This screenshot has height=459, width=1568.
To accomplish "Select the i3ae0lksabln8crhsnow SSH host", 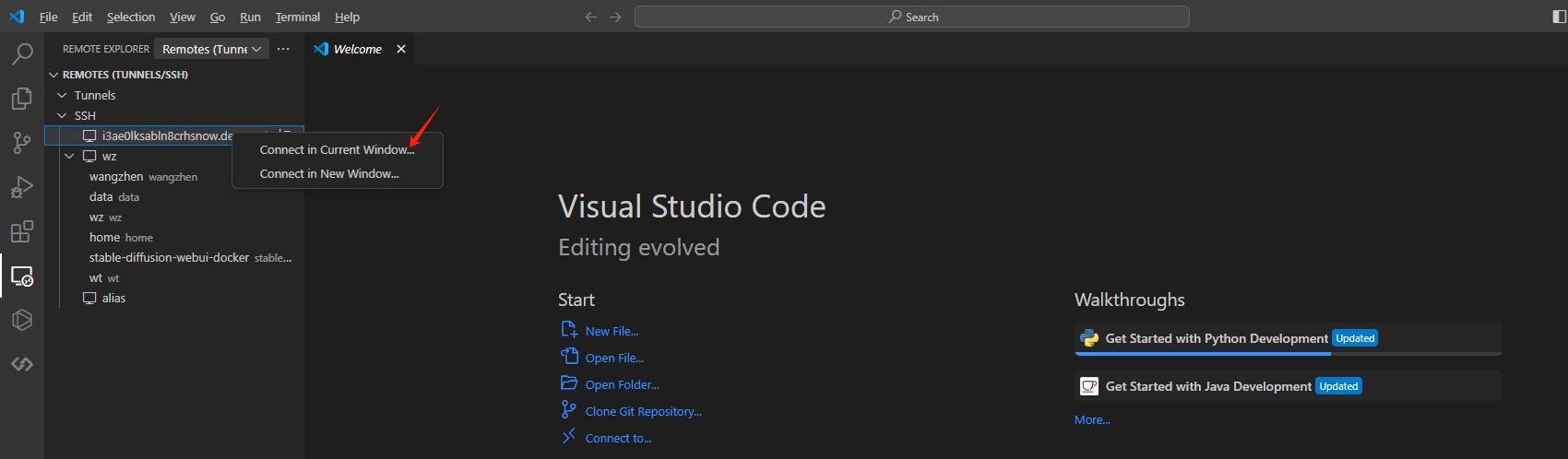I will pos(174,135).
